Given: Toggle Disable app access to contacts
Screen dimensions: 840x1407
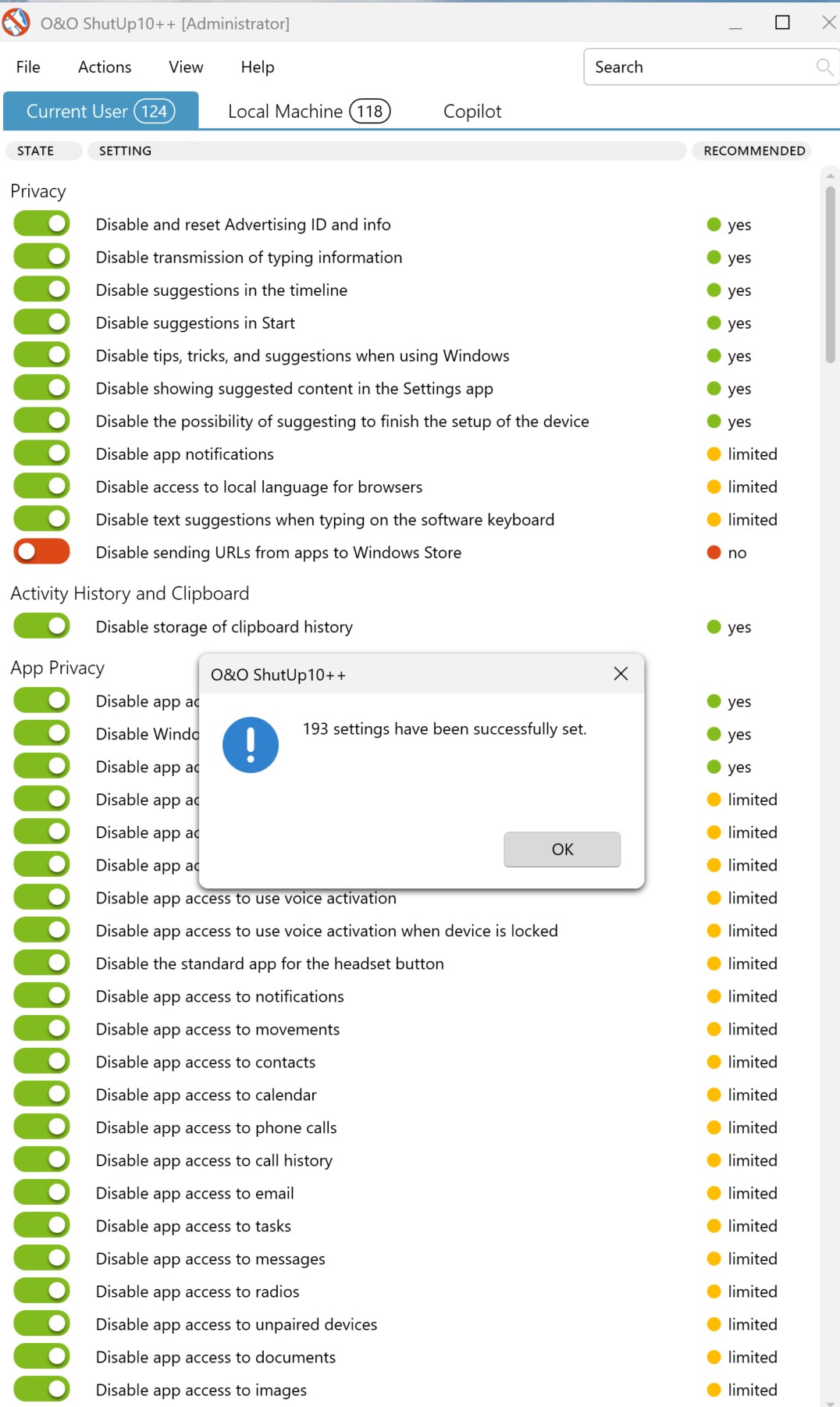Looking at the screenshot, I should [x=42, y=1061].
